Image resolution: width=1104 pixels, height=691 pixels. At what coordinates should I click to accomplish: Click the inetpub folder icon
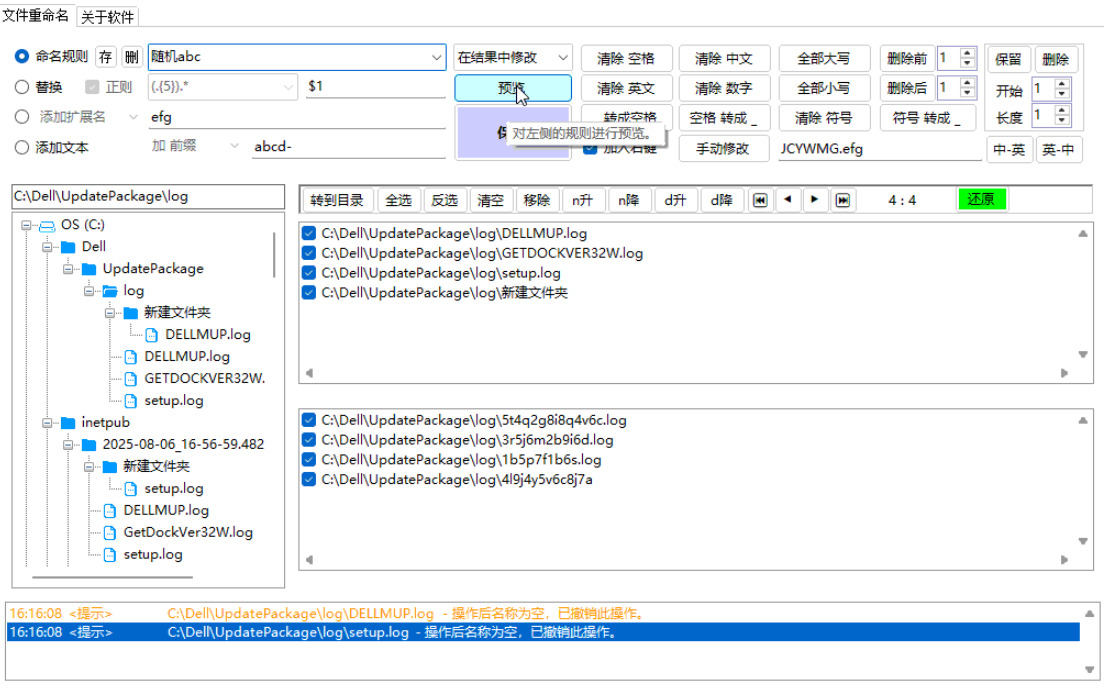[x=68, y=423]
